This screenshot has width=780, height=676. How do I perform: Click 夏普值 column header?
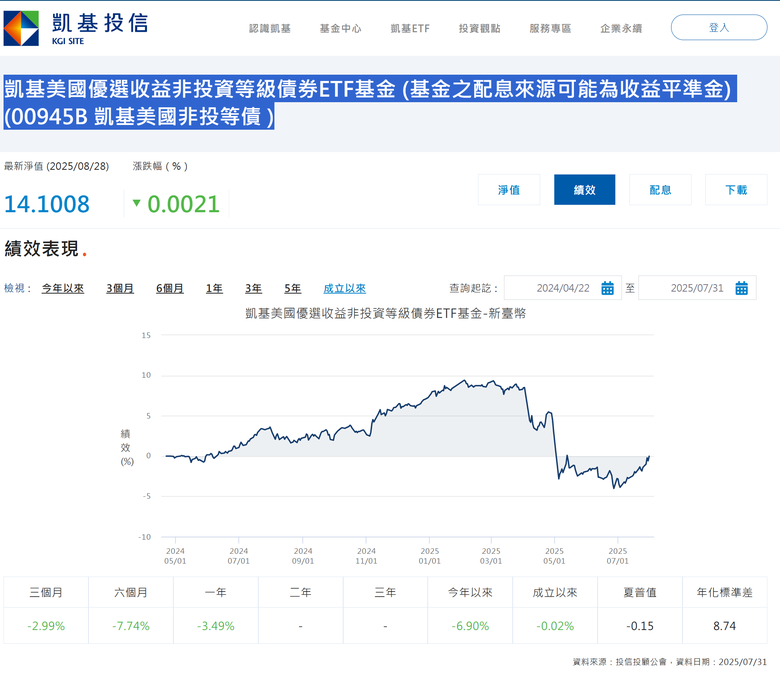tap(640, 592)
